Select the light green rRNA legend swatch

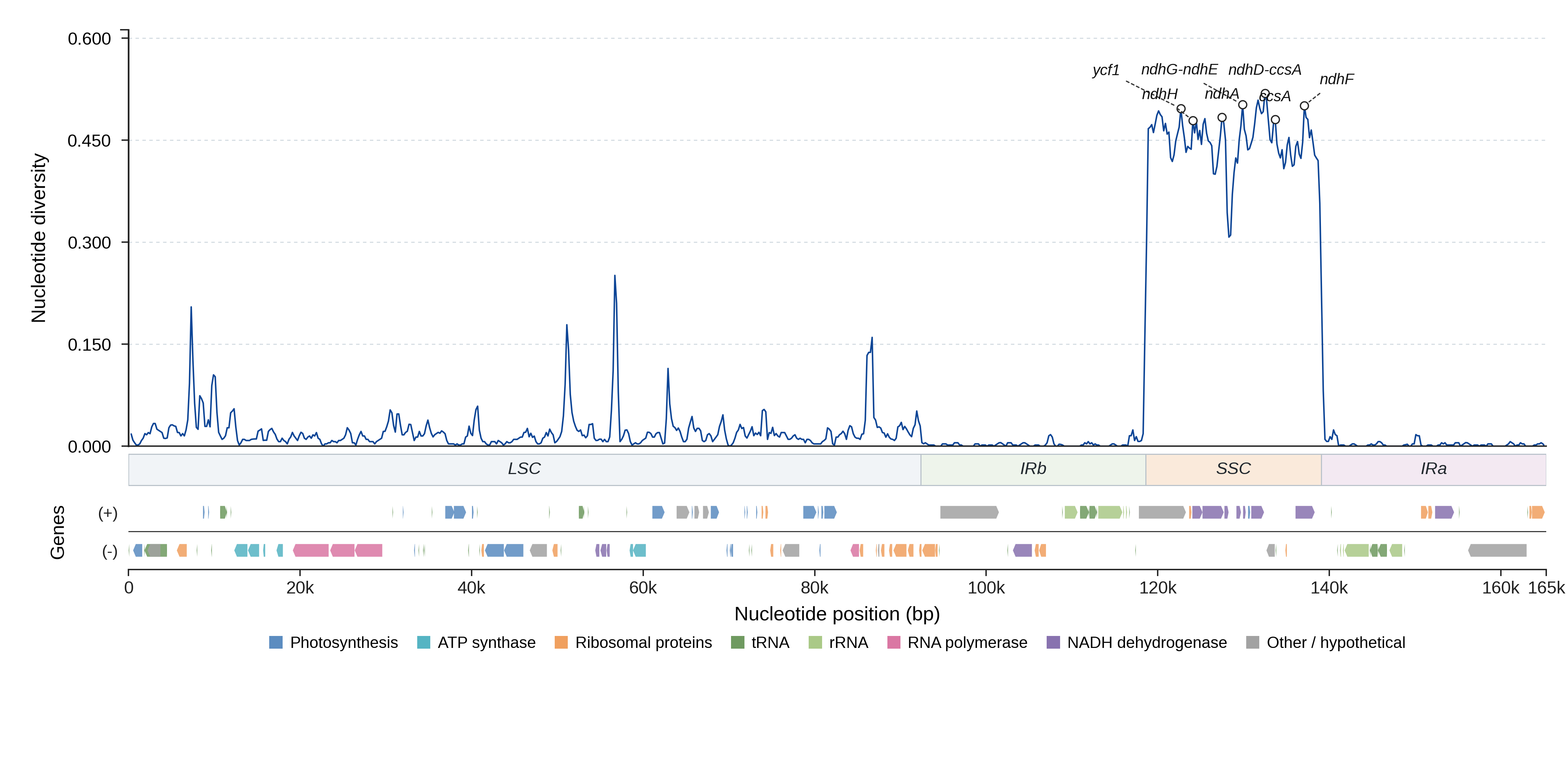pos(815,642)
